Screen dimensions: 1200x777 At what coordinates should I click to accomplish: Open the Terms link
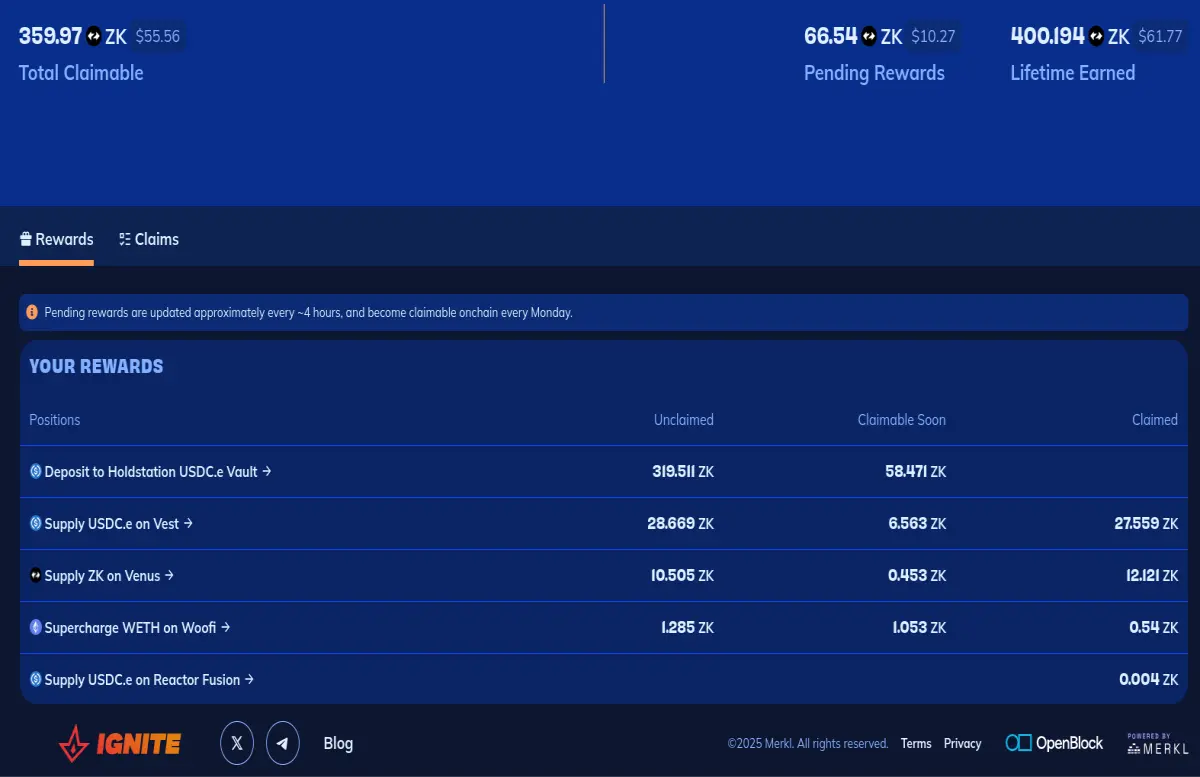pyautogui.click(x=916, y=743)
